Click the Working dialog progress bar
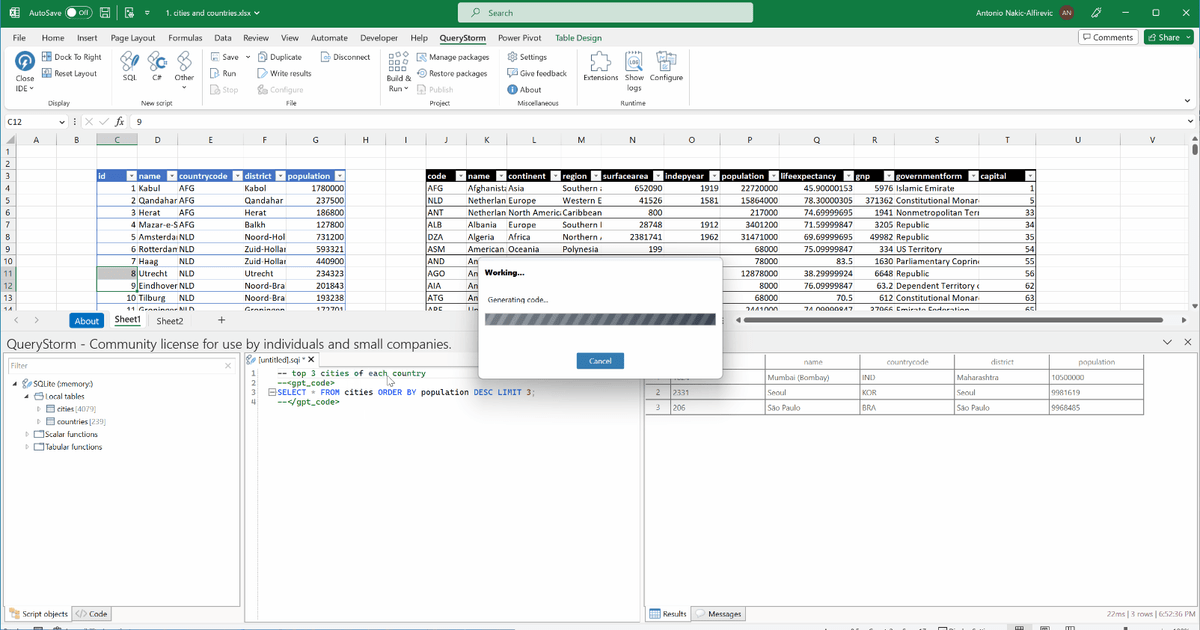1200x630 pixels. 598,319
